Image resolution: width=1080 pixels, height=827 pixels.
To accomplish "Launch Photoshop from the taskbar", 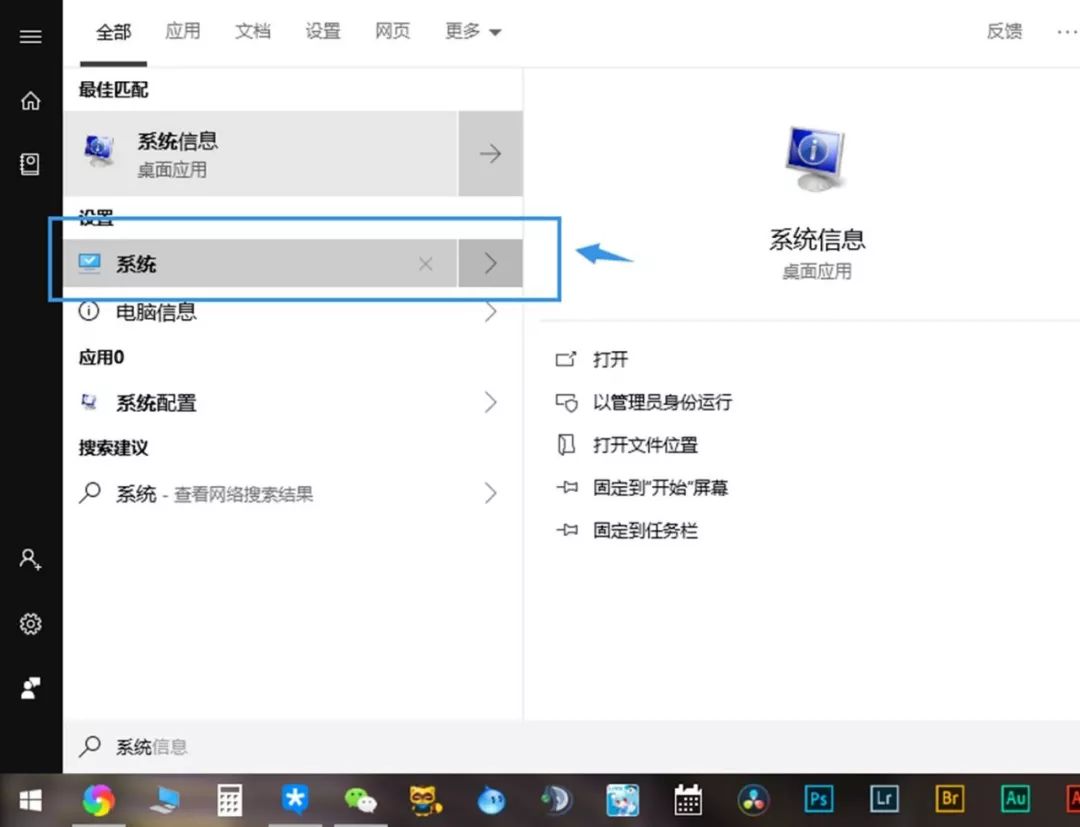I will pos(818,799).
